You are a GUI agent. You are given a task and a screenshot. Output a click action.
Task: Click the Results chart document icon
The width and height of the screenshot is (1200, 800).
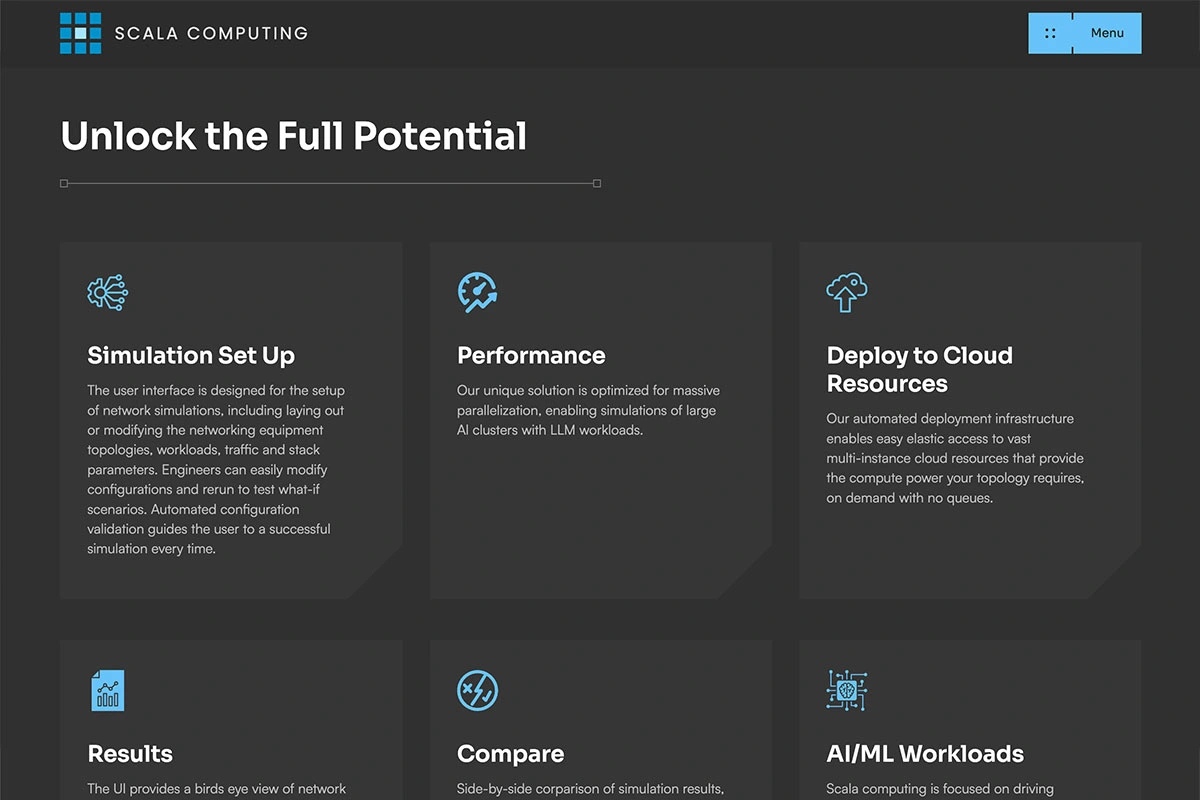108,690
